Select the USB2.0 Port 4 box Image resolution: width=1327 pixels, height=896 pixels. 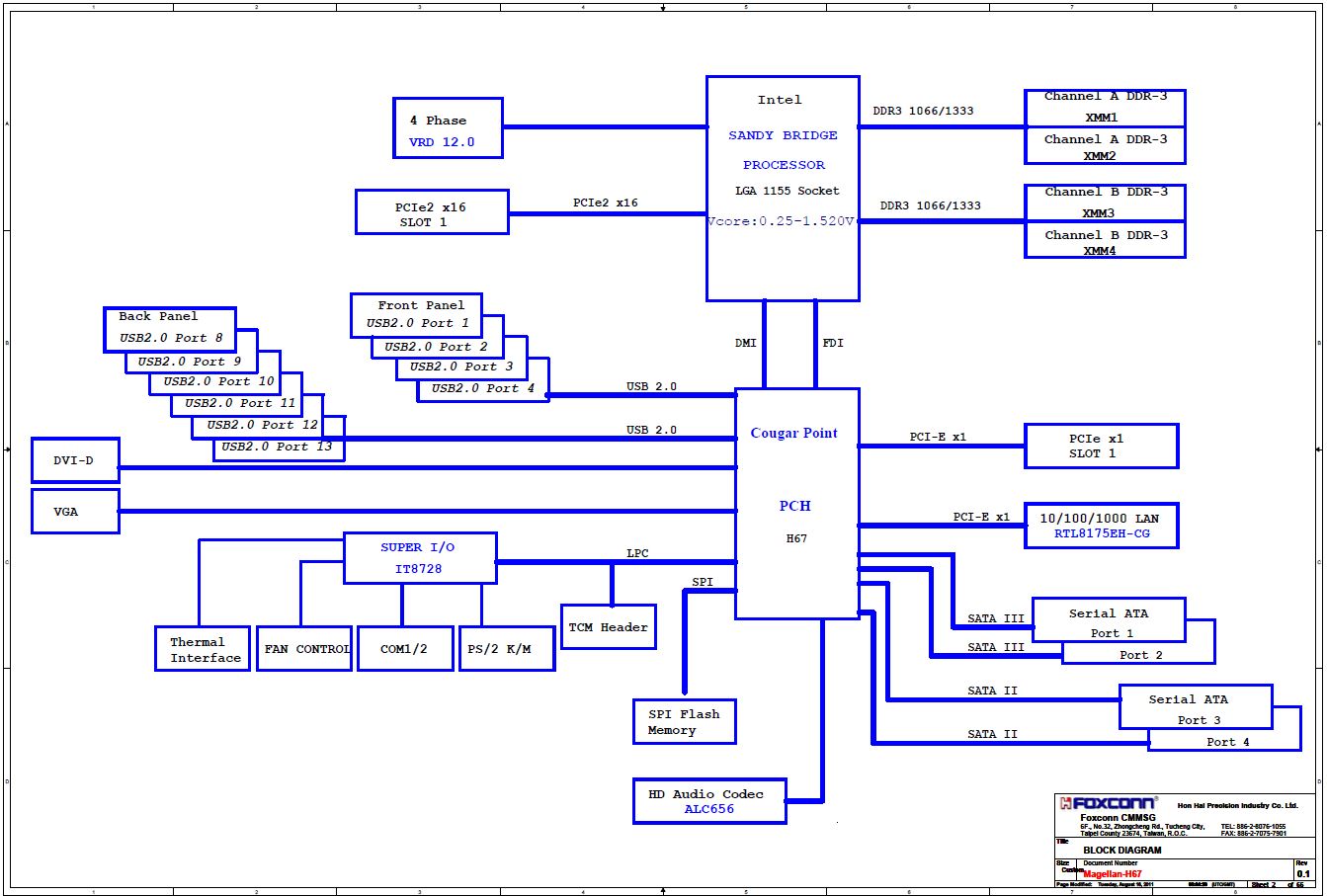pyautogui.click(x=483, y=389)
